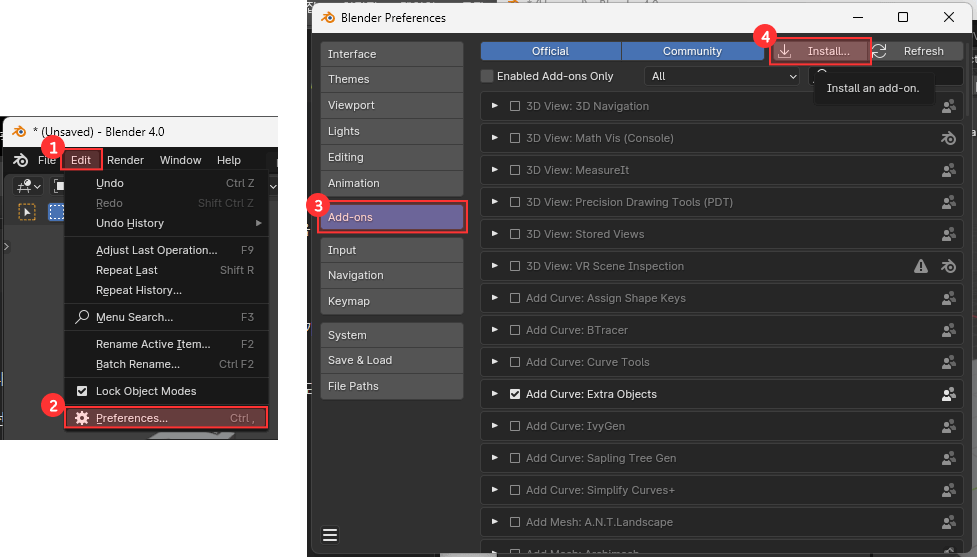Enable Add Curve: IvyGen checkbox
Screen dimensions: 977x557
515,426
